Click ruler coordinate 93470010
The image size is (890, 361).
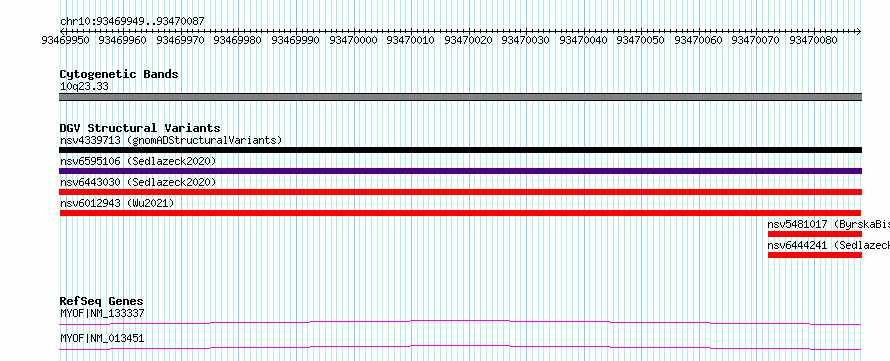coord(410,40)
